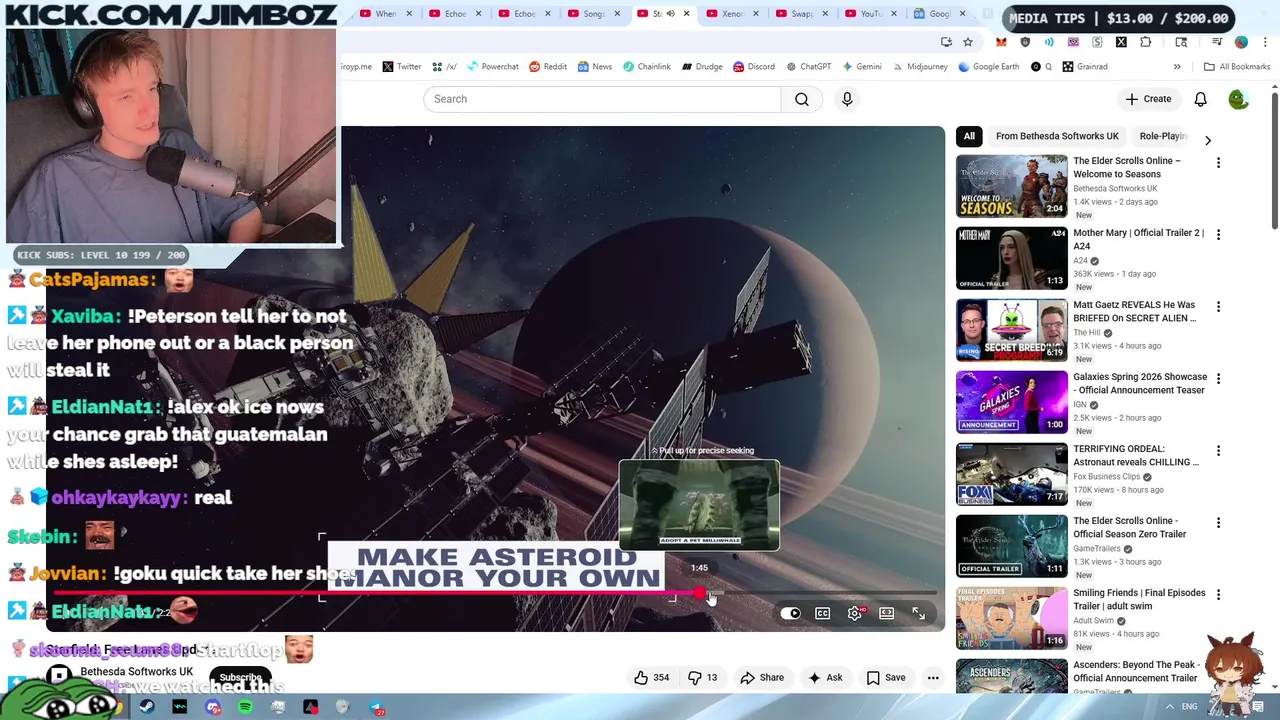
Task: Open Telegram from the taskbar
Action: coord(377,707)
